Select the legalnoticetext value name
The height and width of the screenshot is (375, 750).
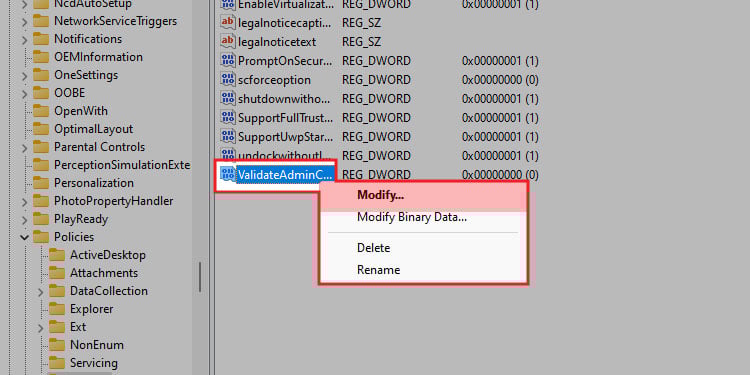(277, 42)
